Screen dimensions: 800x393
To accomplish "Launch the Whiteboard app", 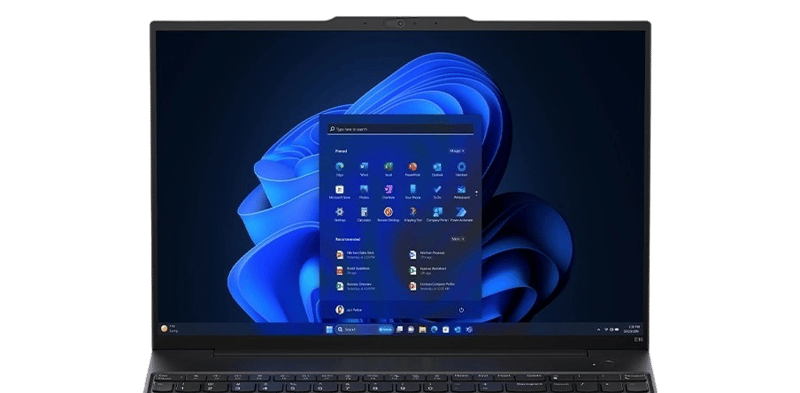I will pos(461,191).
